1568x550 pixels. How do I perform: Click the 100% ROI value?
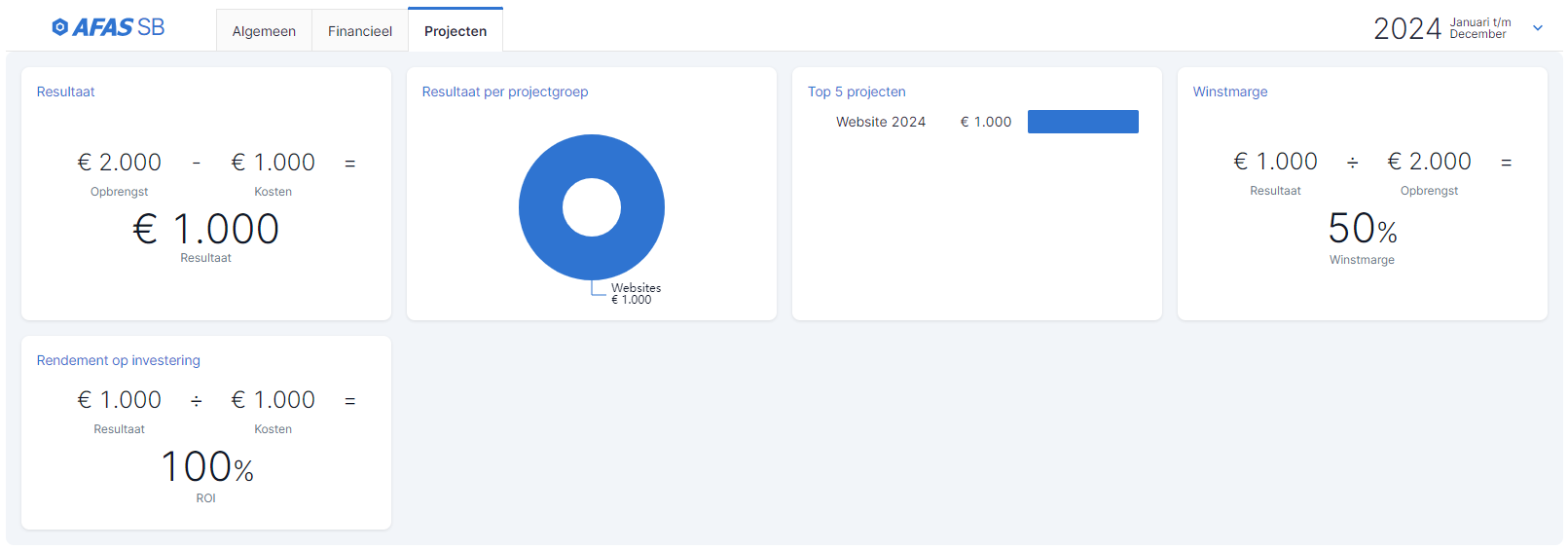(x=206, y=467)
